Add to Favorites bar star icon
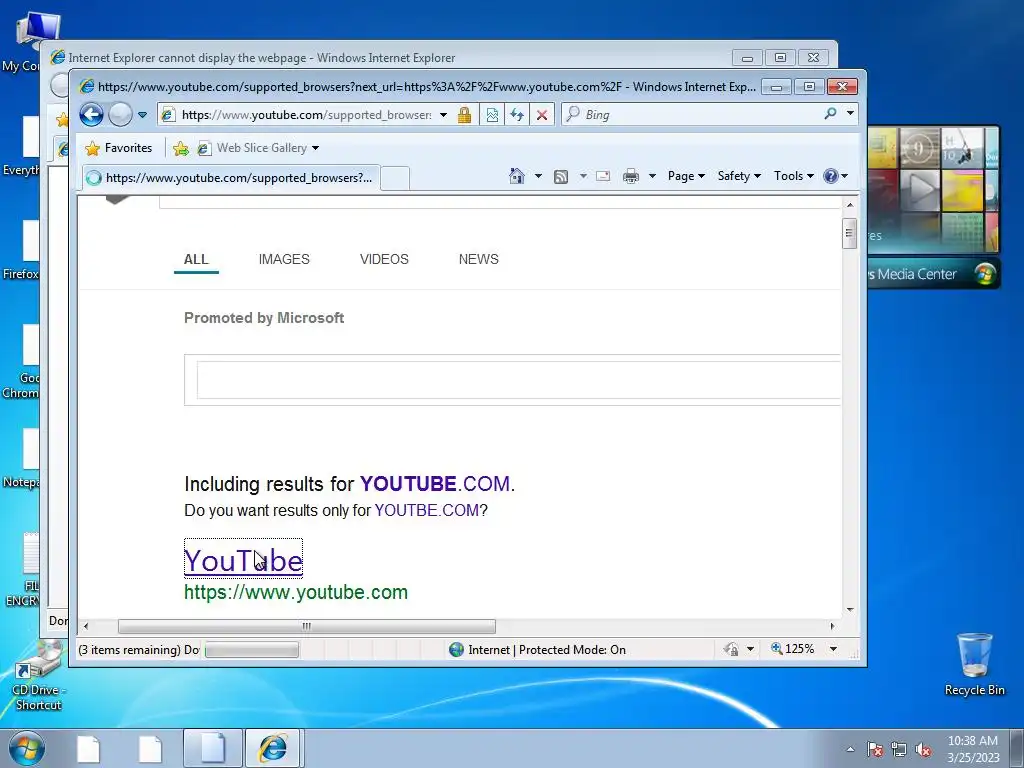The height and width of the screenshot is (768, 1024). pos(181,149)
